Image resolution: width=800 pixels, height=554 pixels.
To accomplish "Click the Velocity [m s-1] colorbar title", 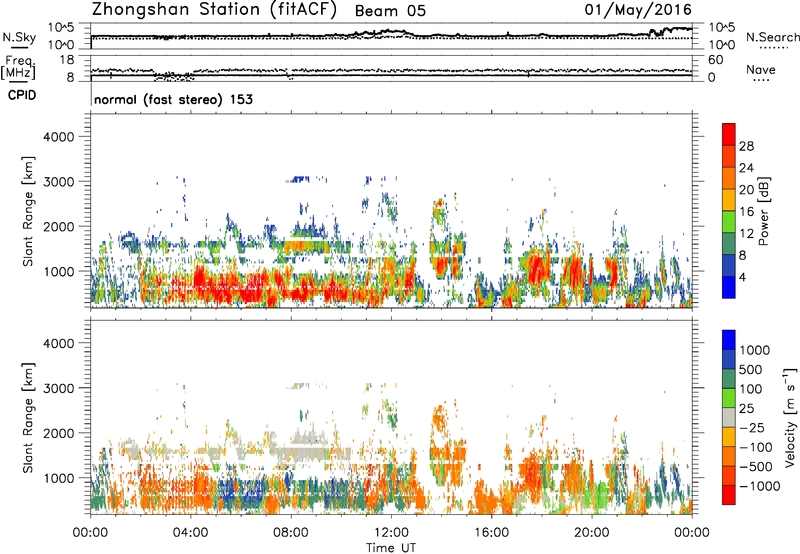I will (790, 417).
